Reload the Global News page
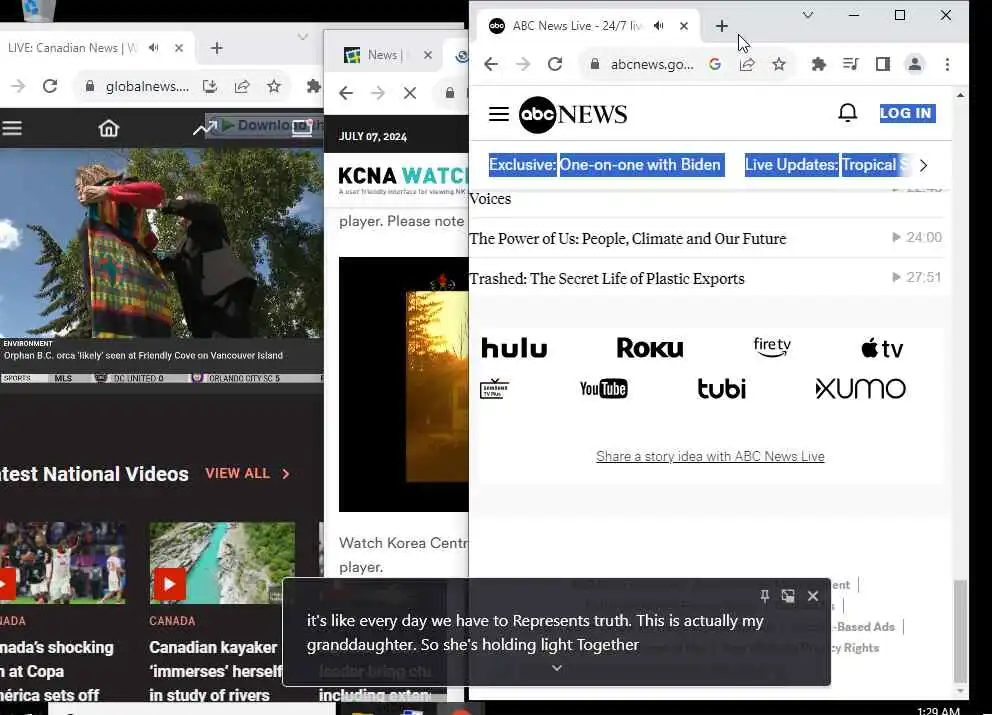The width and height of the screenshot is (992, 715). 50,86
